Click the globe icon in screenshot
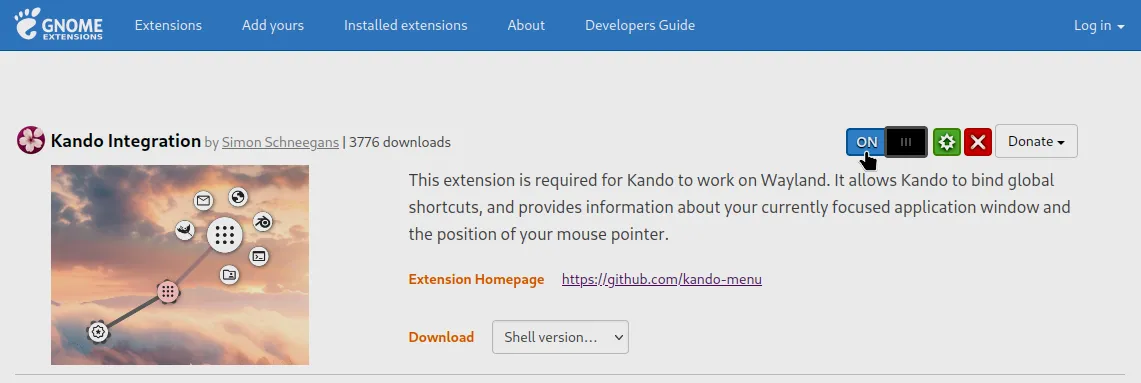 pos(238,197)
